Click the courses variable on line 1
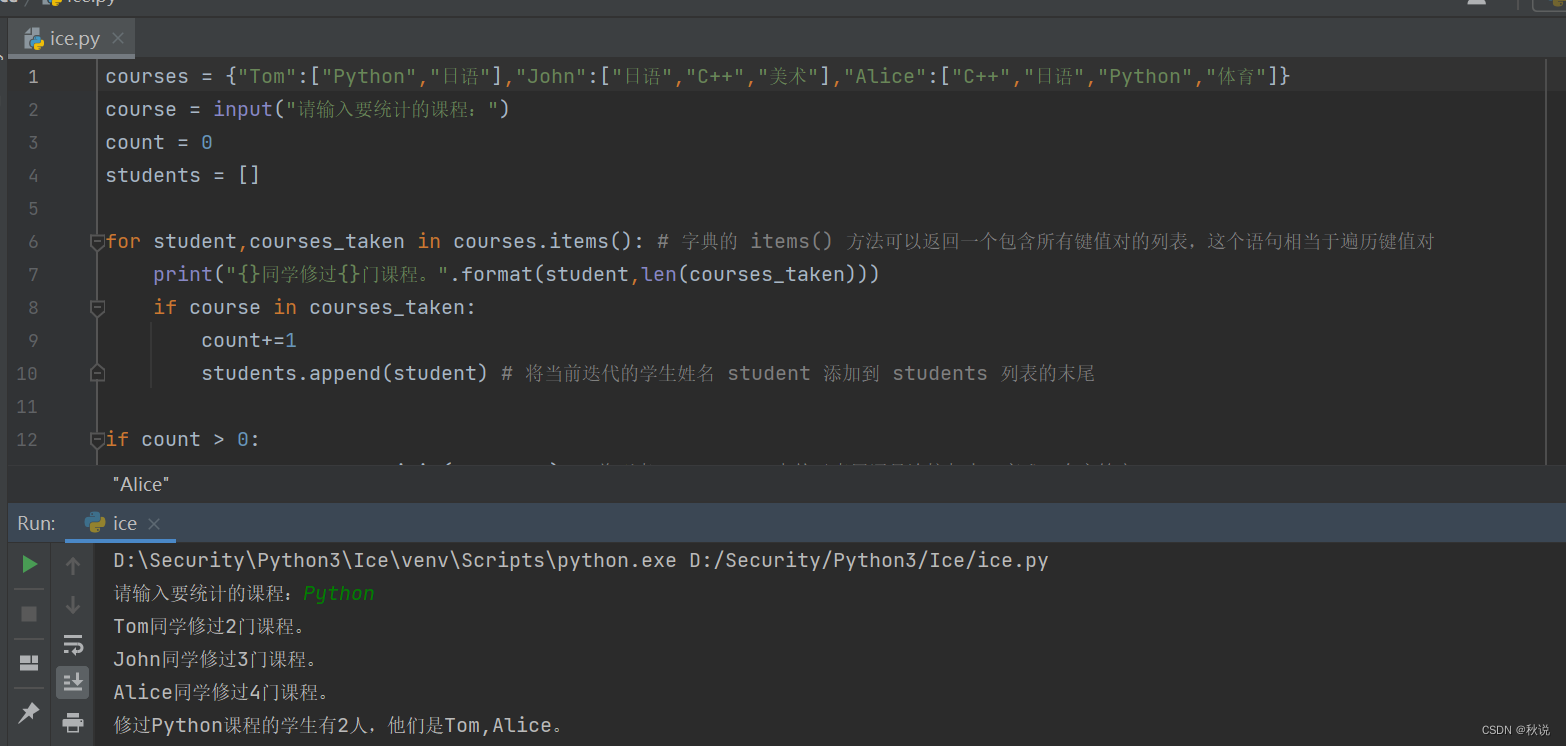Image resolution: width=1566 pixels, height=746 pixels. (x=147, y=77)
